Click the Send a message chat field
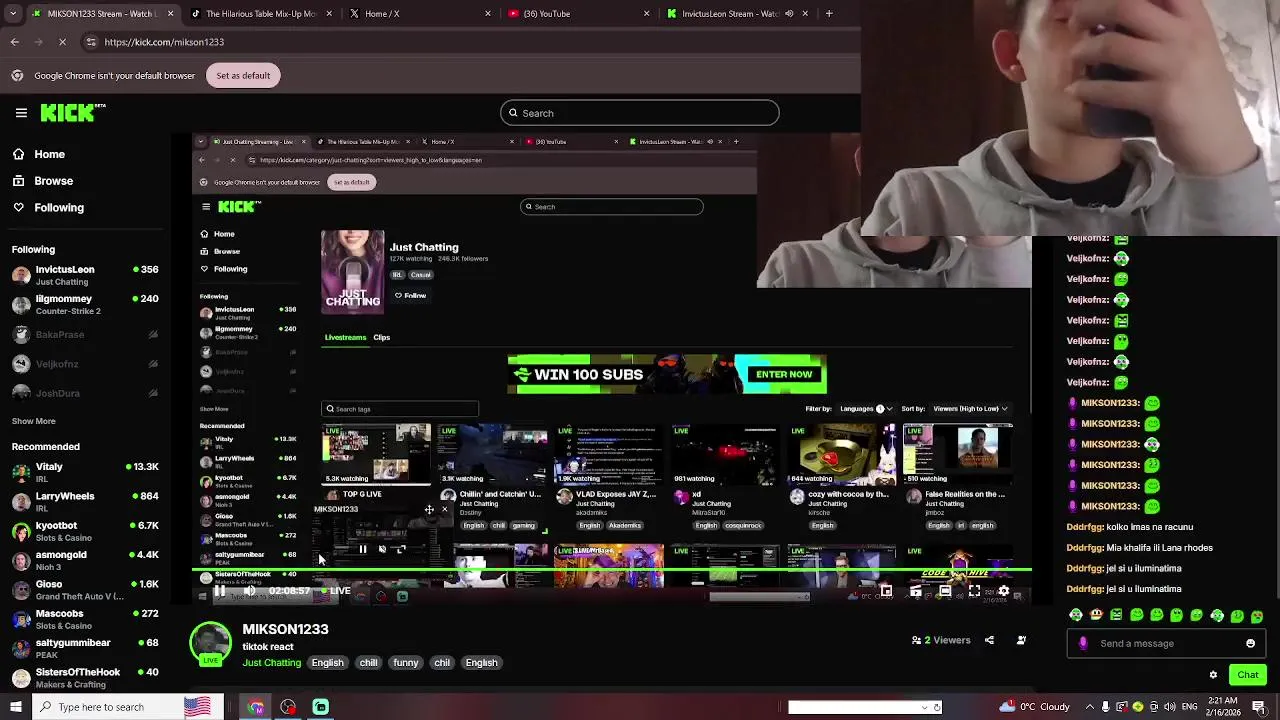Image resolution: width=1280 pixels, height=720 pixels. click(x=1166, y=643)
